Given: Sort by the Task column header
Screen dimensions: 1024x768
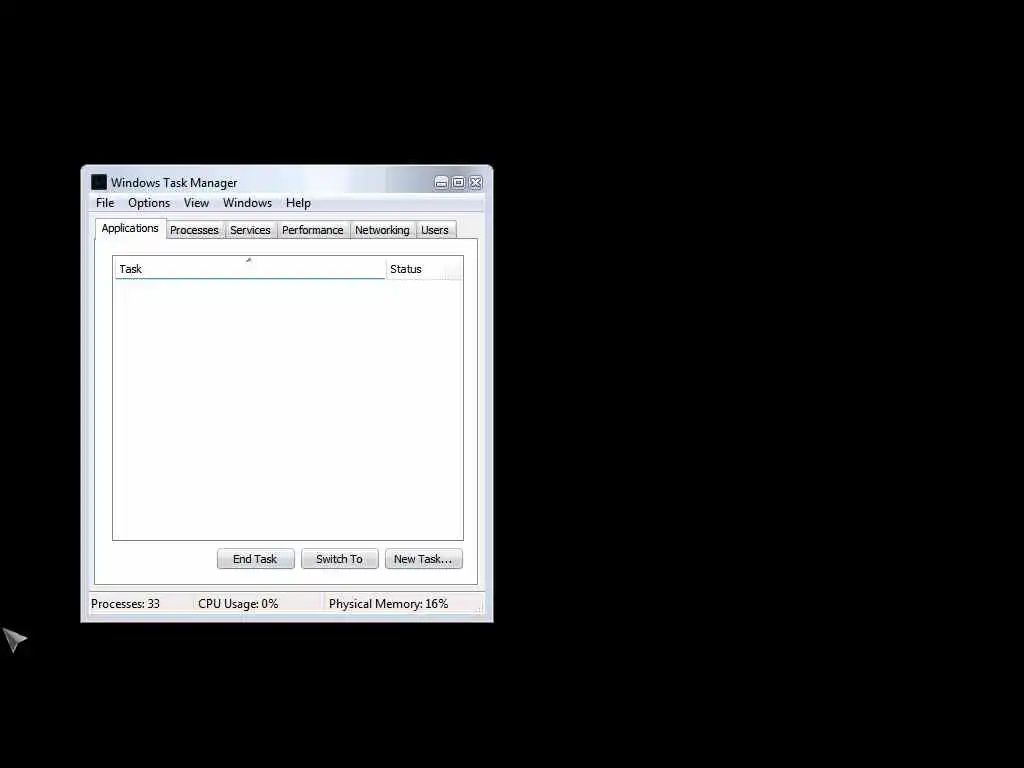Looking at the screenshot, I should click(x=250, y=269).
